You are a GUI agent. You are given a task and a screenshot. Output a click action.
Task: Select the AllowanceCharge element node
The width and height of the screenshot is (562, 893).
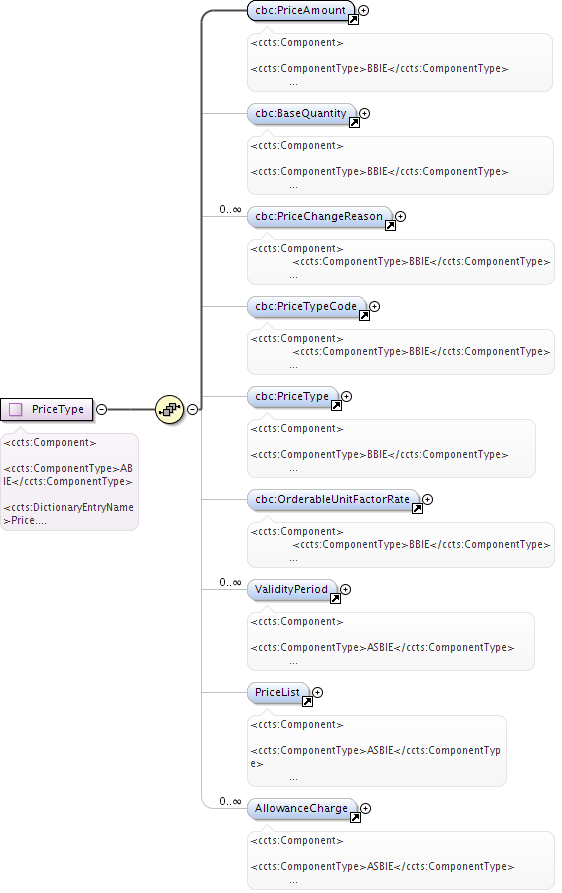click(x=302, y=809)
